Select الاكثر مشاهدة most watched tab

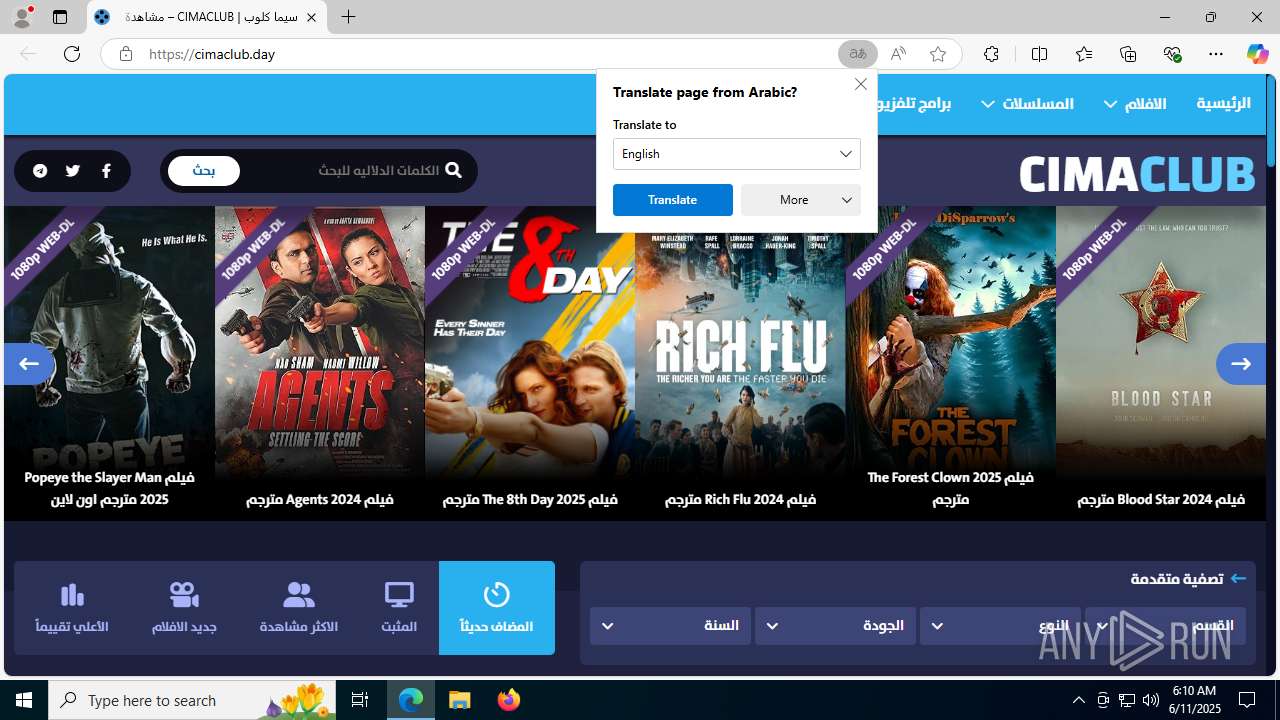pyautogui.click(x=299, y=608)
